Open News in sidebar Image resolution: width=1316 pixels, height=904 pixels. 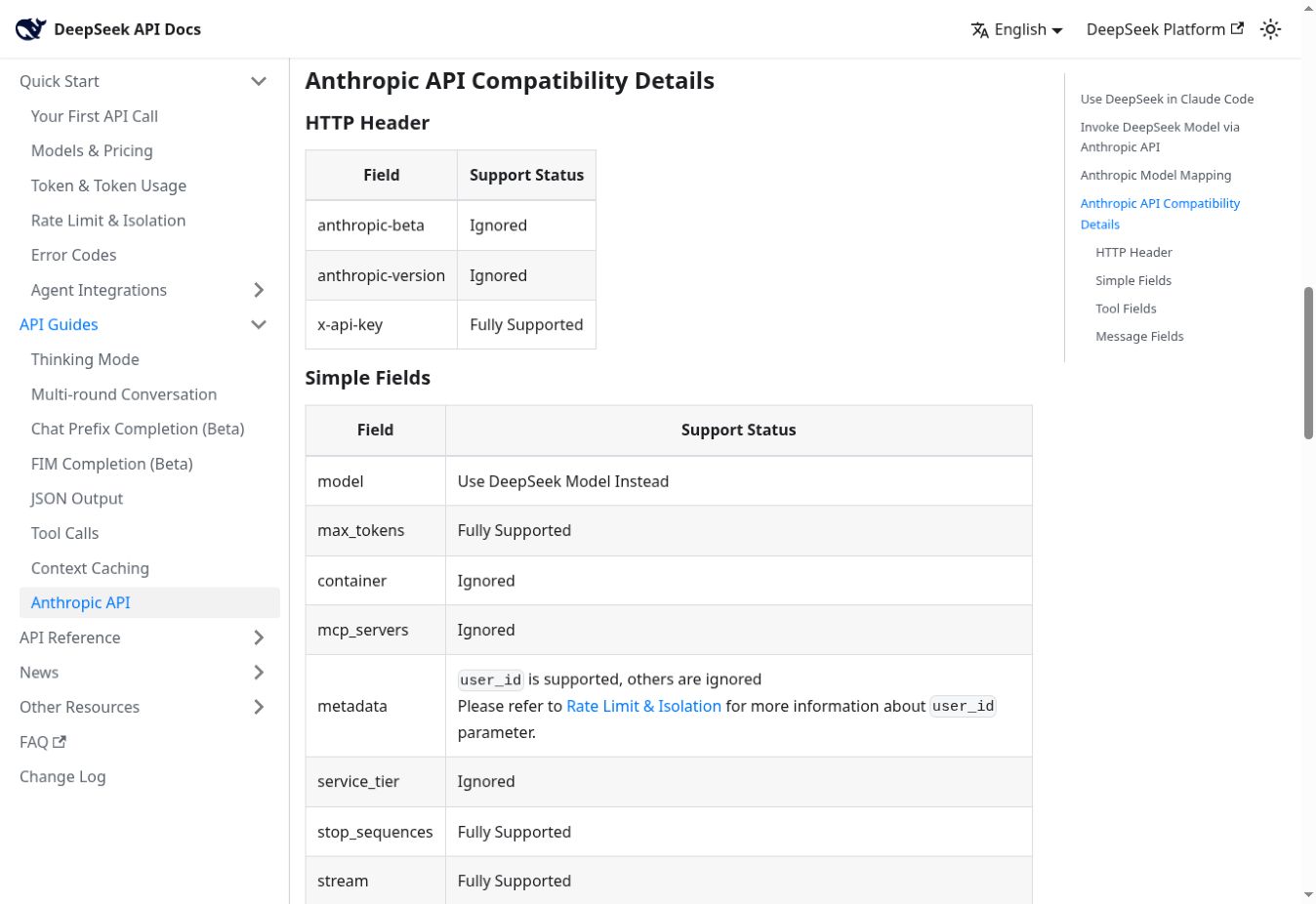[x=39, y=673]
